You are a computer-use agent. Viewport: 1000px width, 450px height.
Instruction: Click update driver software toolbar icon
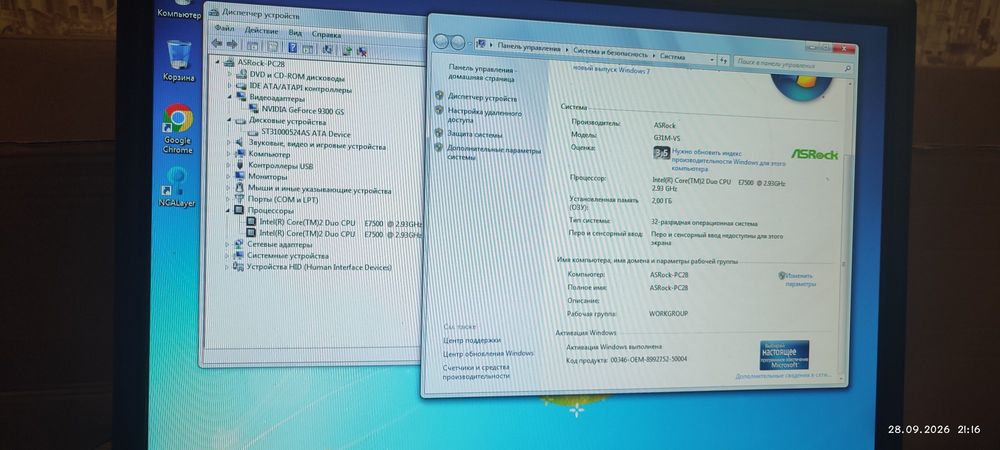tap(346, 50)
